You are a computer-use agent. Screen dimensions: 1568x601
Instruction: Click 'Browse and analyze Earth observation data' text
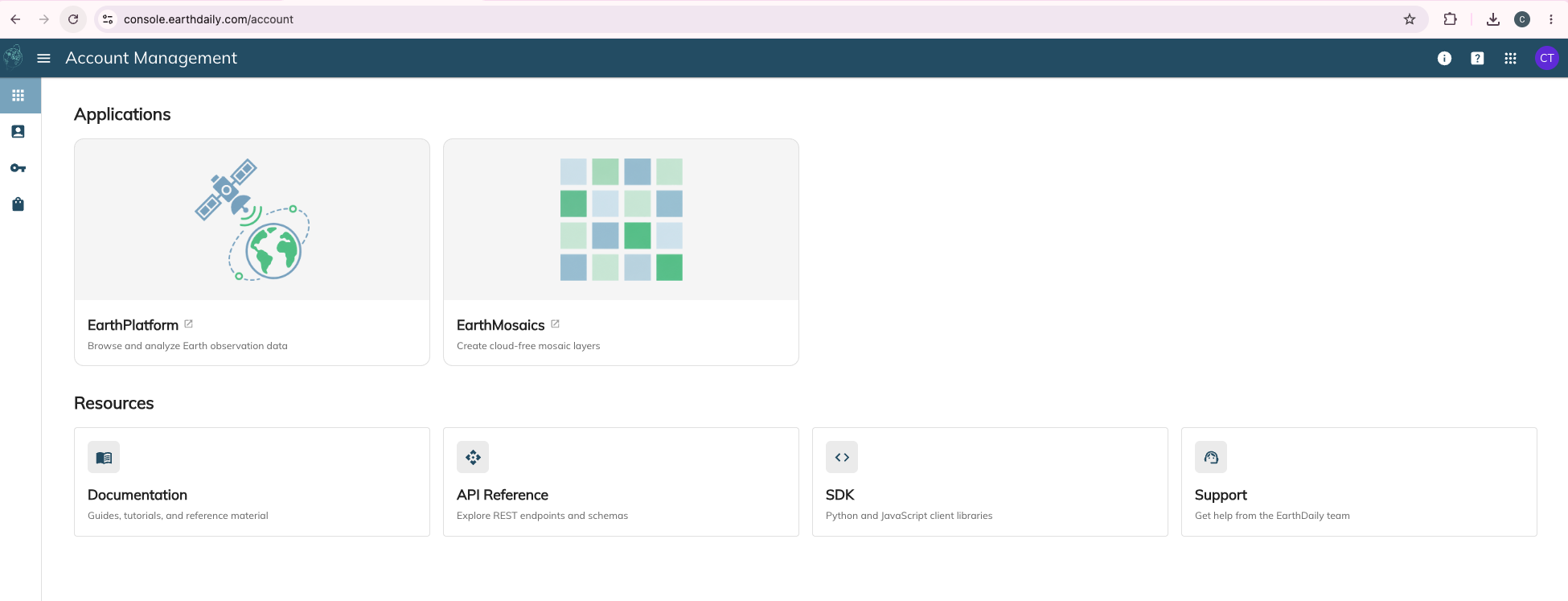(x=187, y=346)
